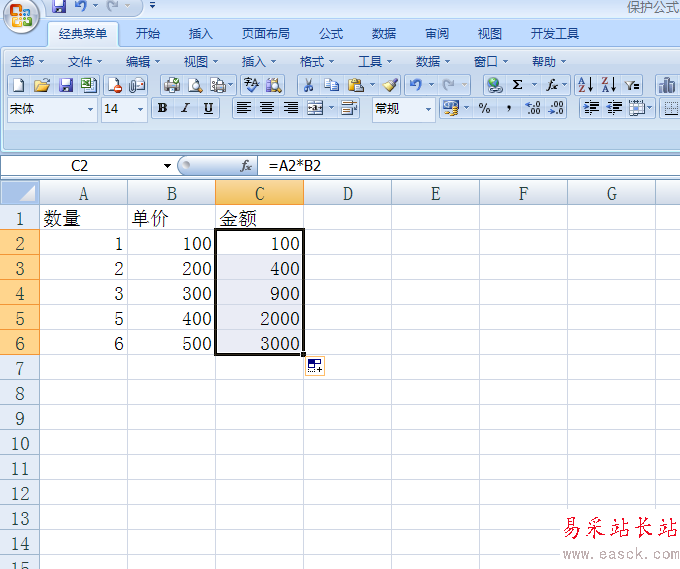Expand the Name Box dropdown arrow
Image resolution: width=680 pixels, height=569 pixels.
point(167,166)
